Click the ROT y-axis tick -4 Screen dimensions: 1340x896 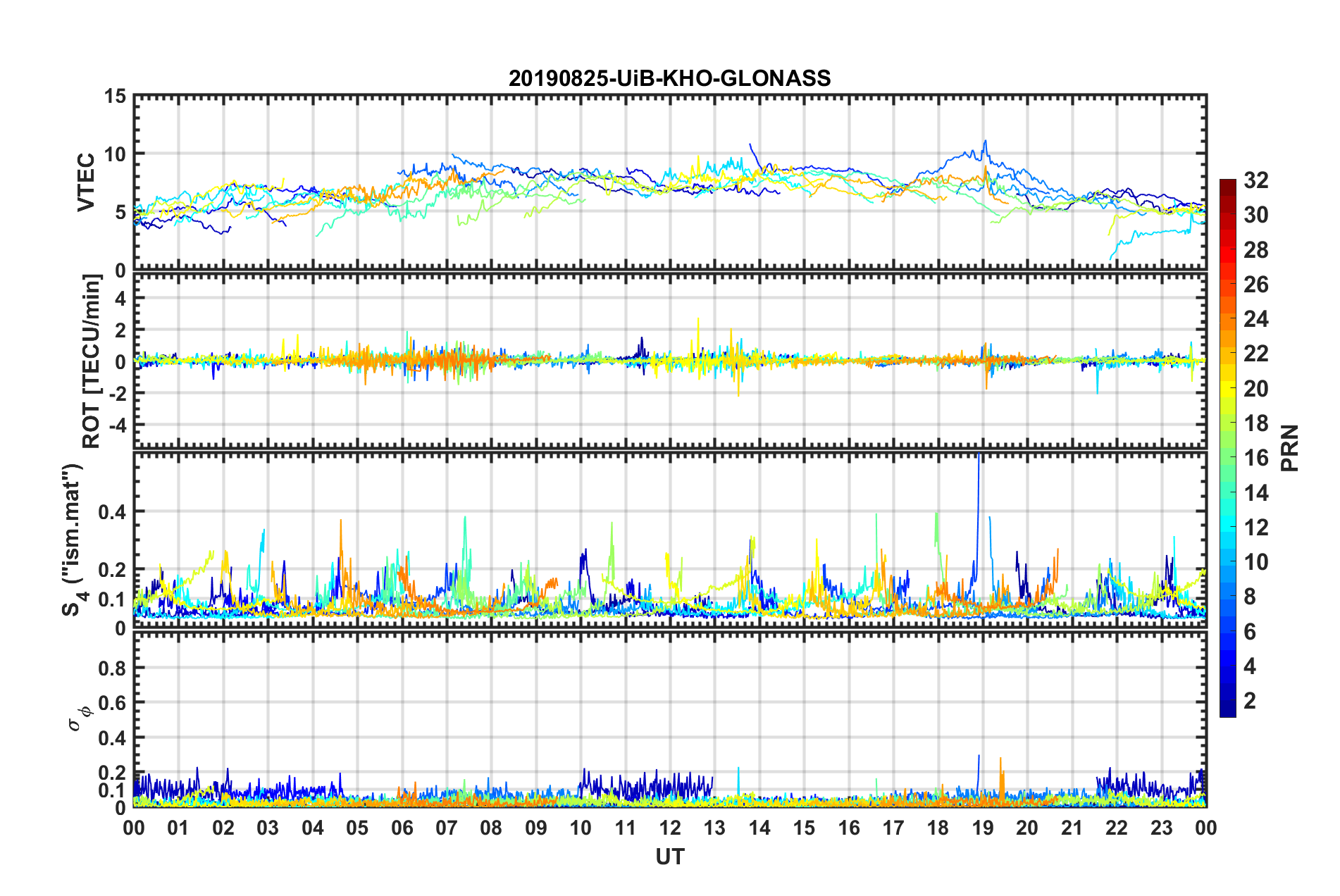point(117,425)
